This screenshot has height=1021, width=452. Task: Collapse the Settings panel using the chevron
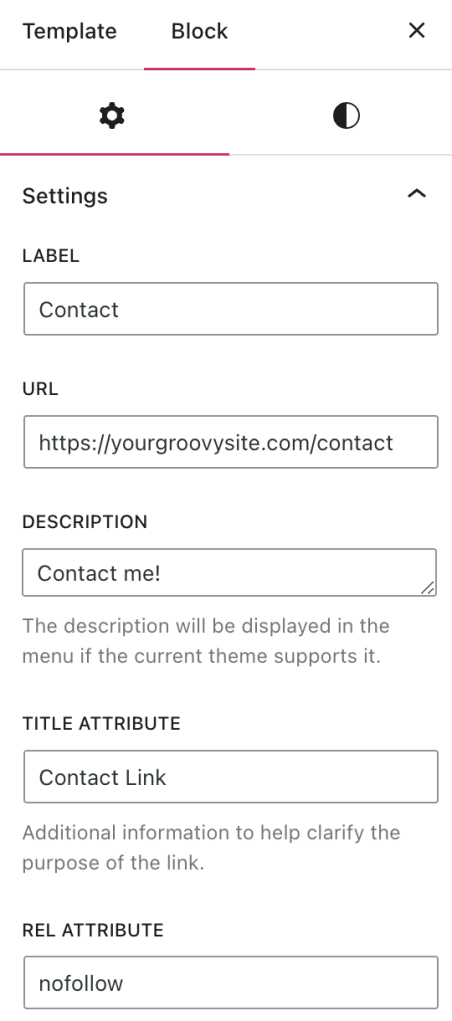(416, 193)
